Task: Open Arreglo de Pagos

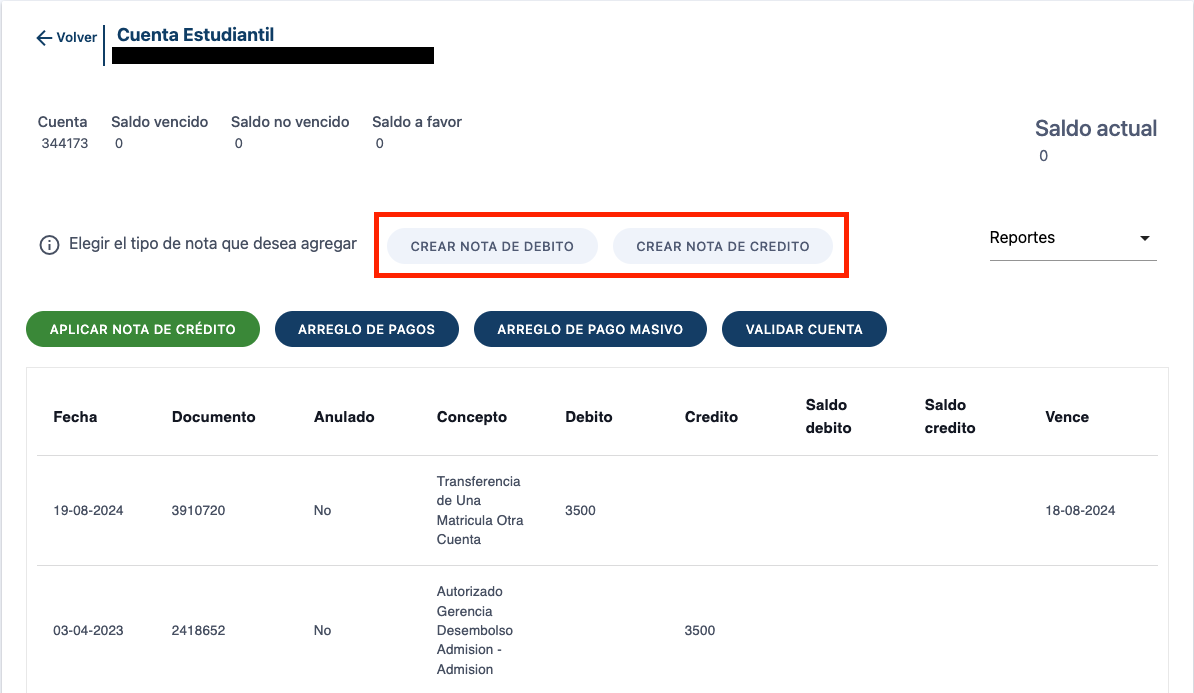Action: point(366,329)
